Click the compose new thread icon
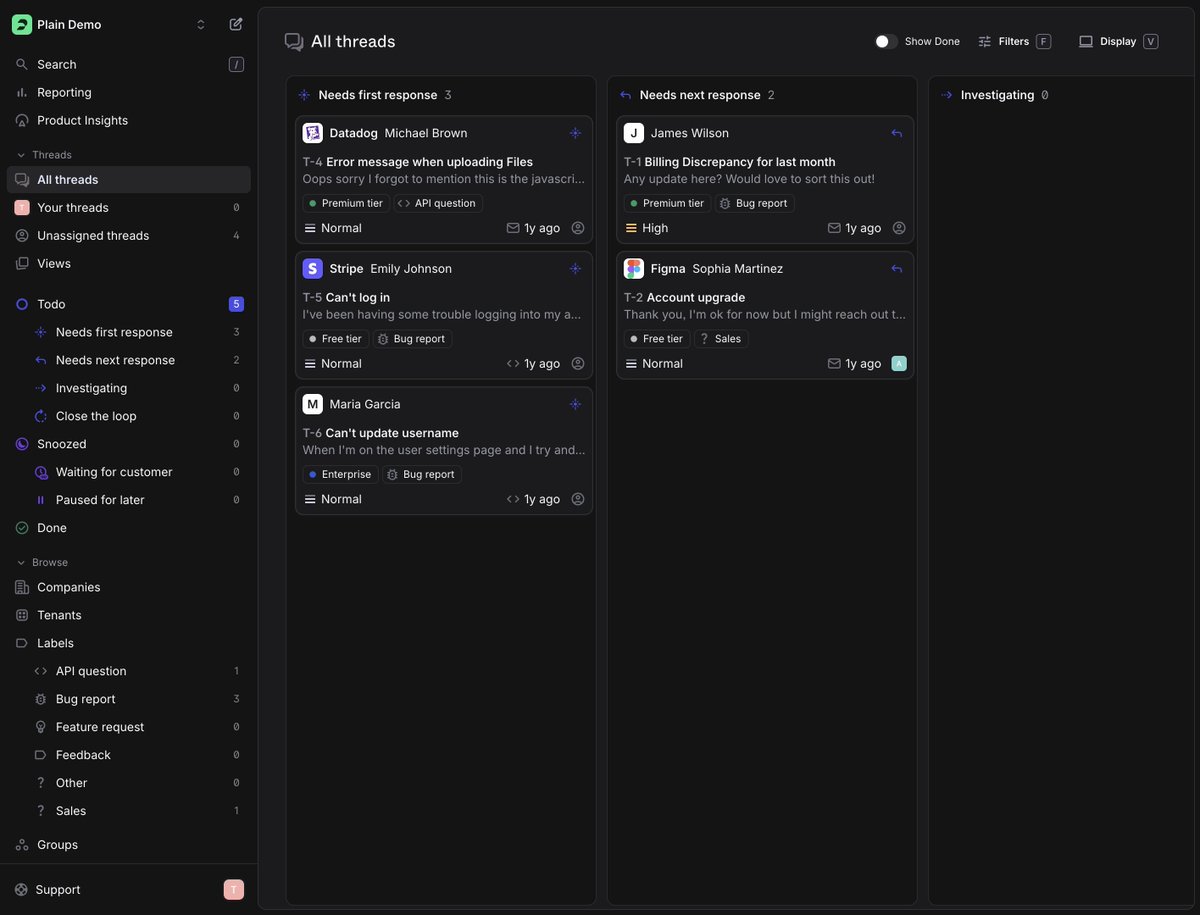The image size is (1200, 915). (x=236, y=24)
